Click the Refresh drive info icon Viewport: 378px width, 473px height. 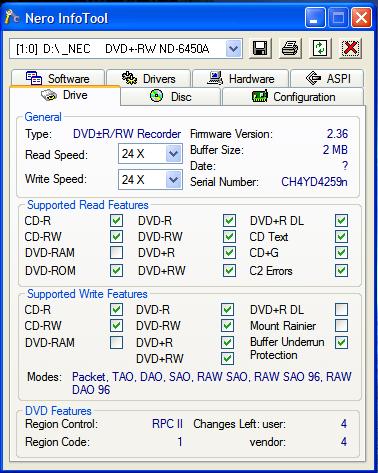320,49
